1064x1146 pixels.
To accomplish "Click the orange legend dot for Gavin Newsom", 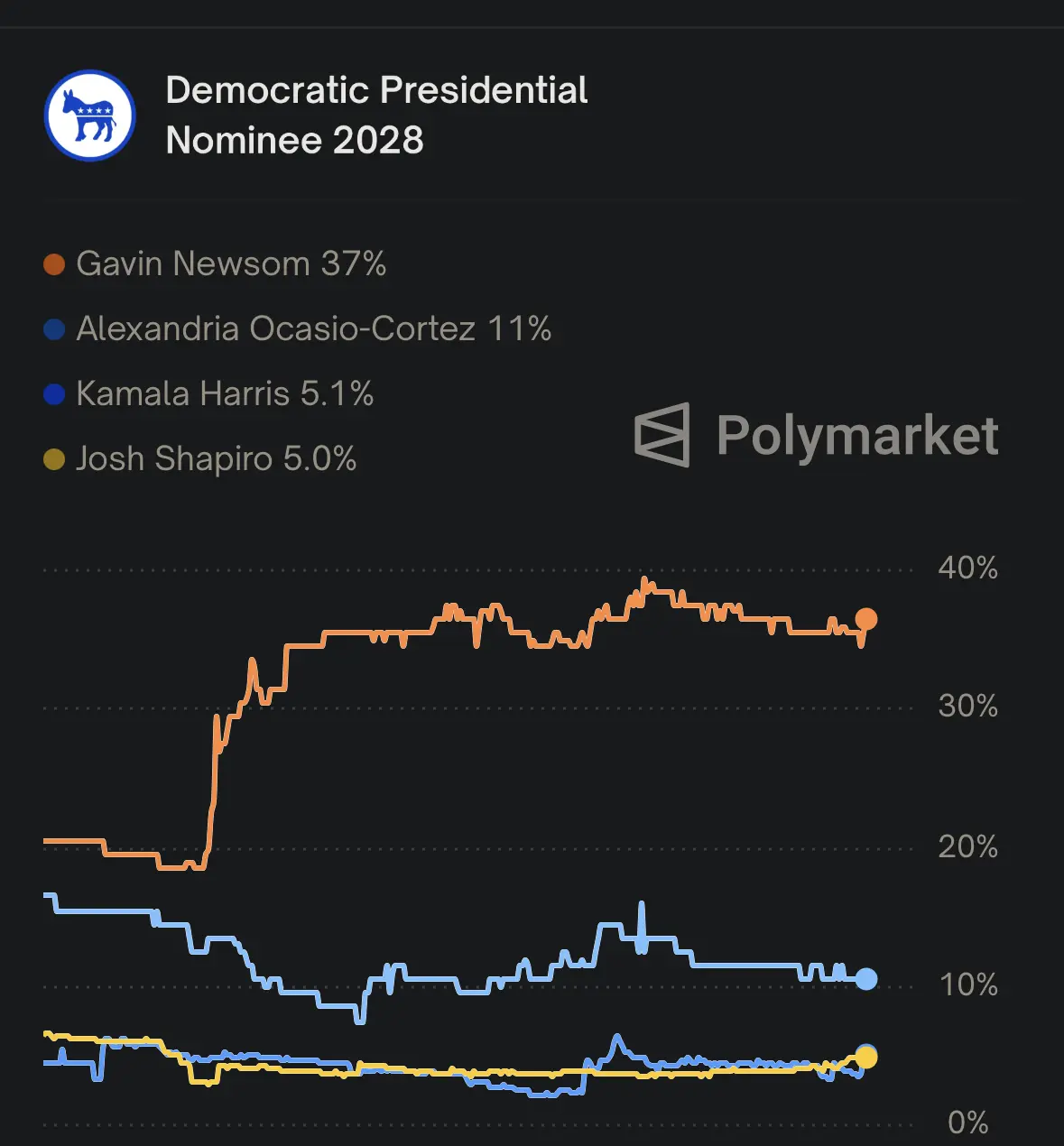I will [54, 264].
